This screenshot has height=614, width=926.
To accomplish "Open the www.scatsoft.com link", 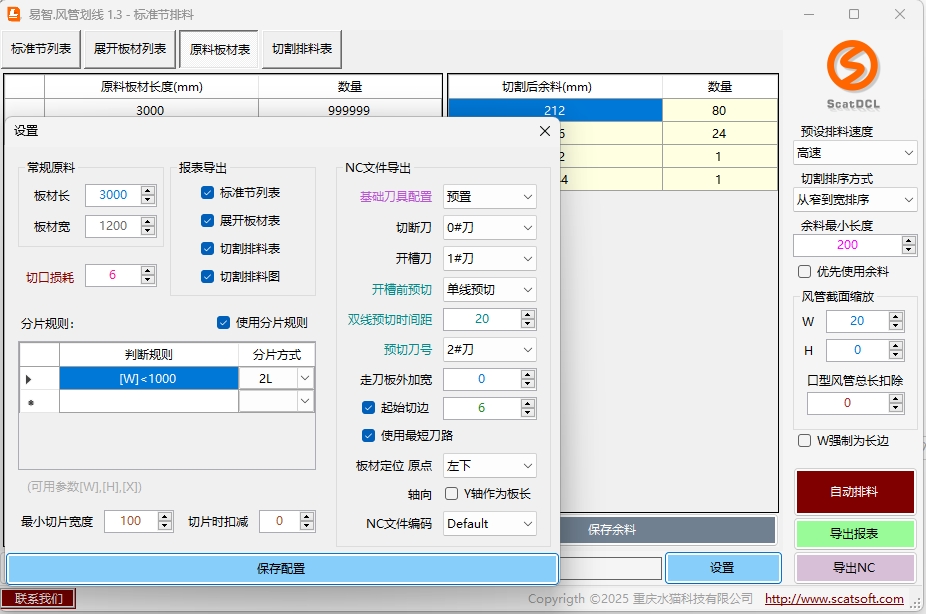I will coord(834,599).
